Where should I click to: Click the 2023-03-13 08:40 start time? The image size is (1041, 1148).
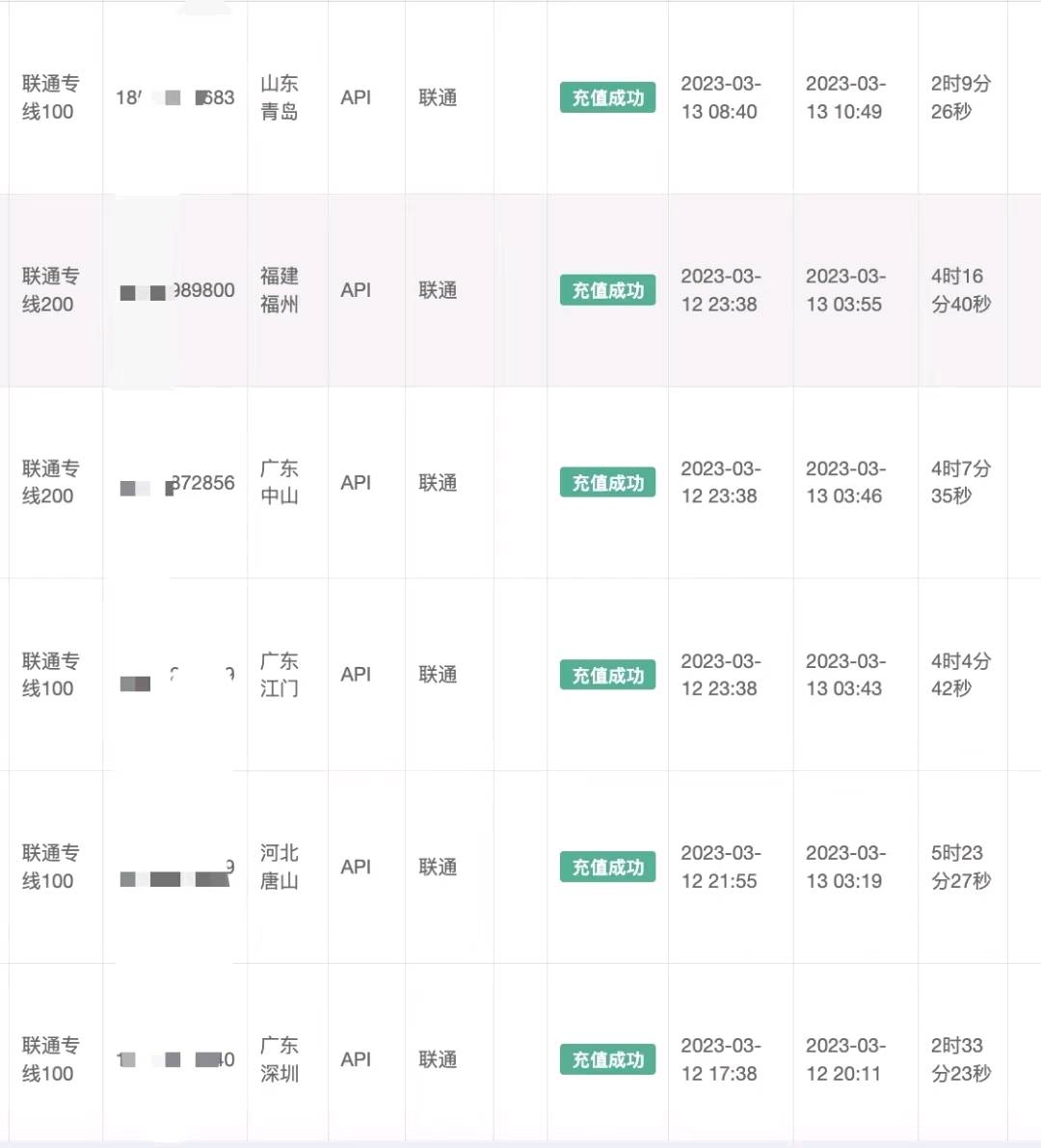coord(721,97)
